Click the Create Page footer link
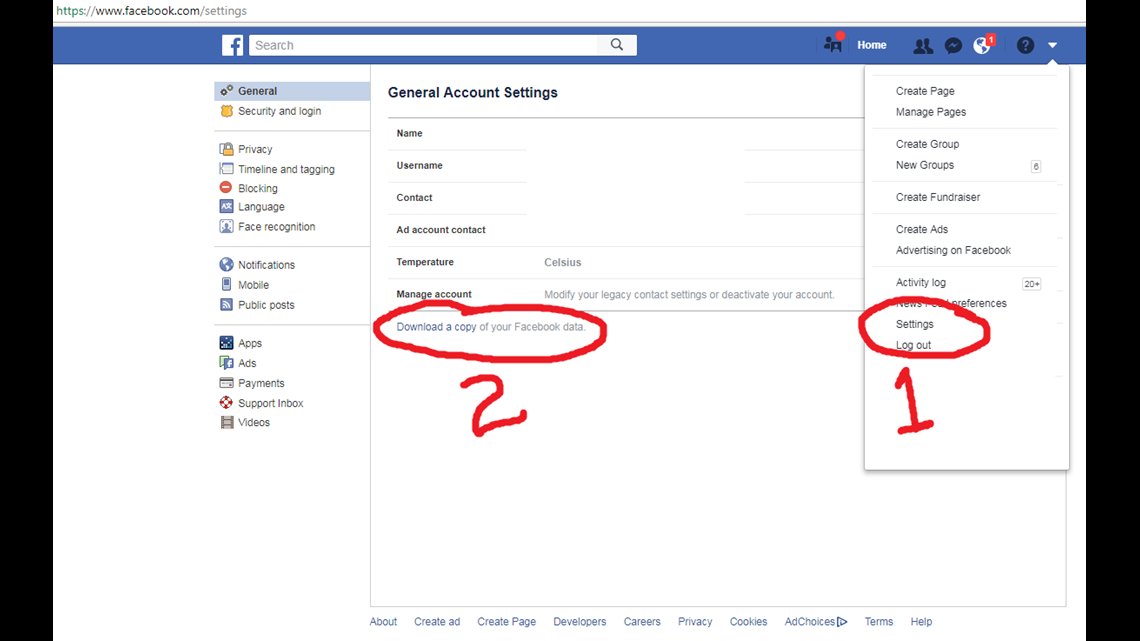The width and height of the screenshot is (1140, 641). tap(506, 621)
